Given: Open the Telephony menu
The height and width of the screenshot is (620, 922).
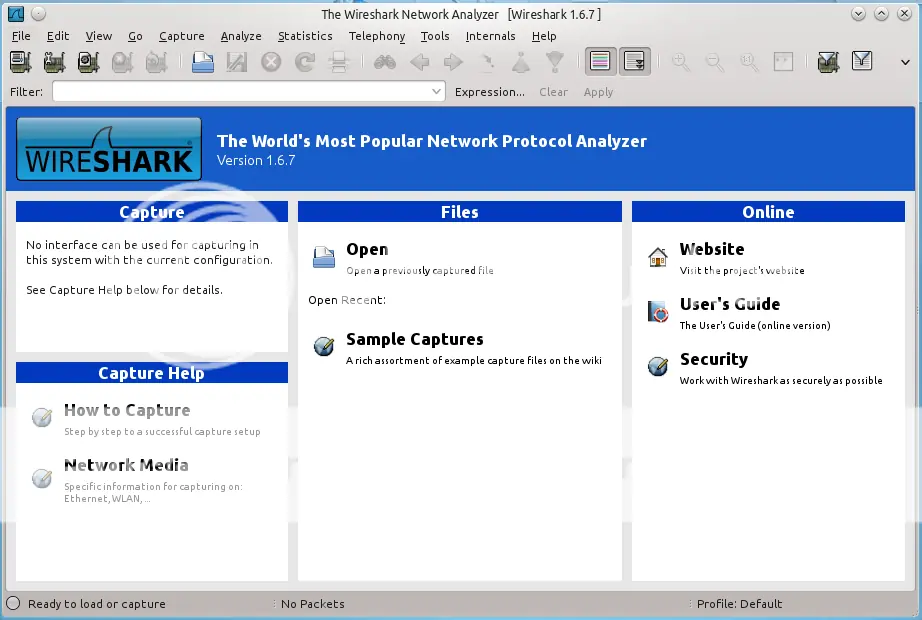Looking at the screenshot, I should pos(377,36).
